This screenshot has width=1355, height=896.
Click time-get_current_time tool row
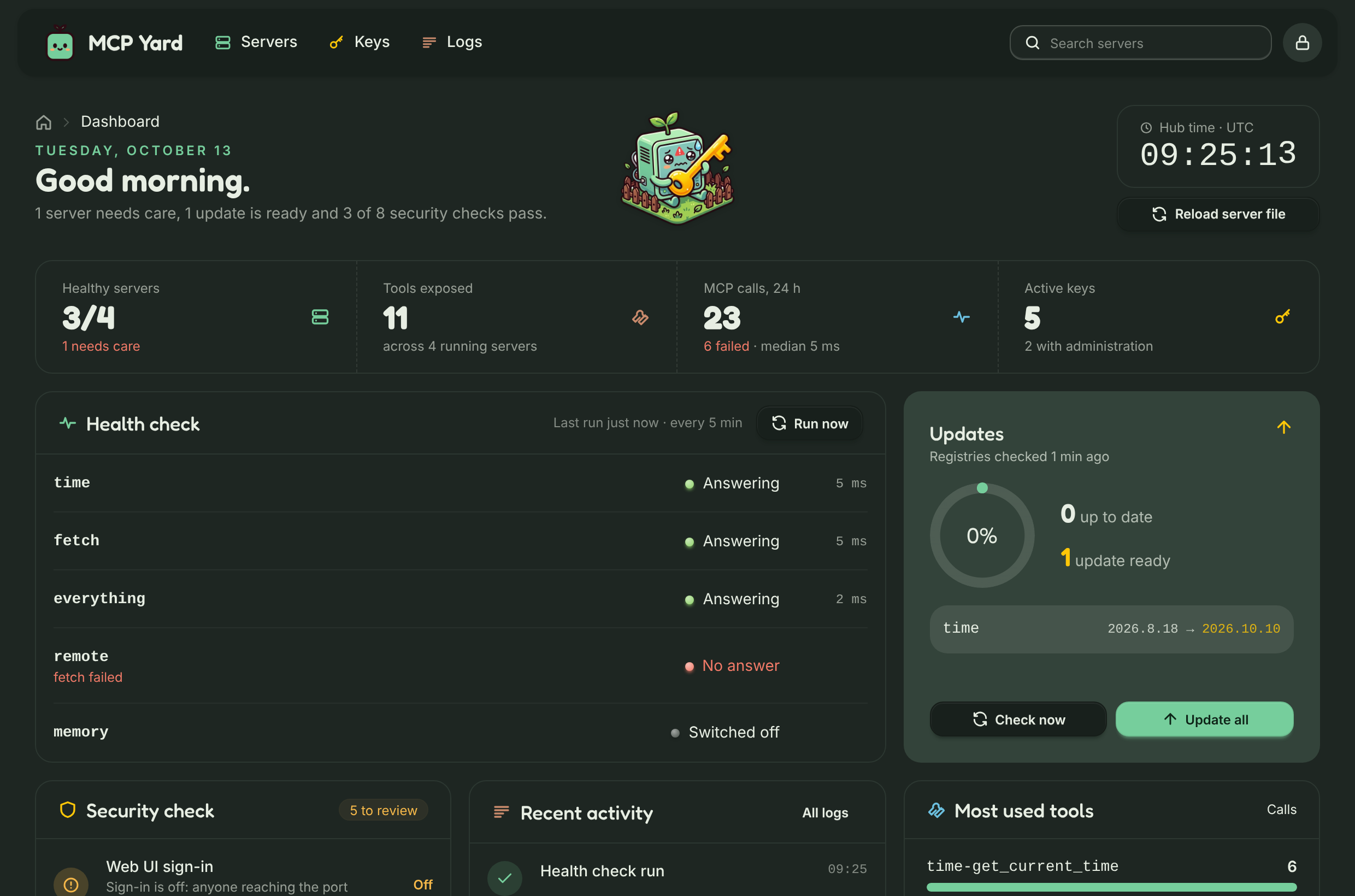(x=1111, y=875)
